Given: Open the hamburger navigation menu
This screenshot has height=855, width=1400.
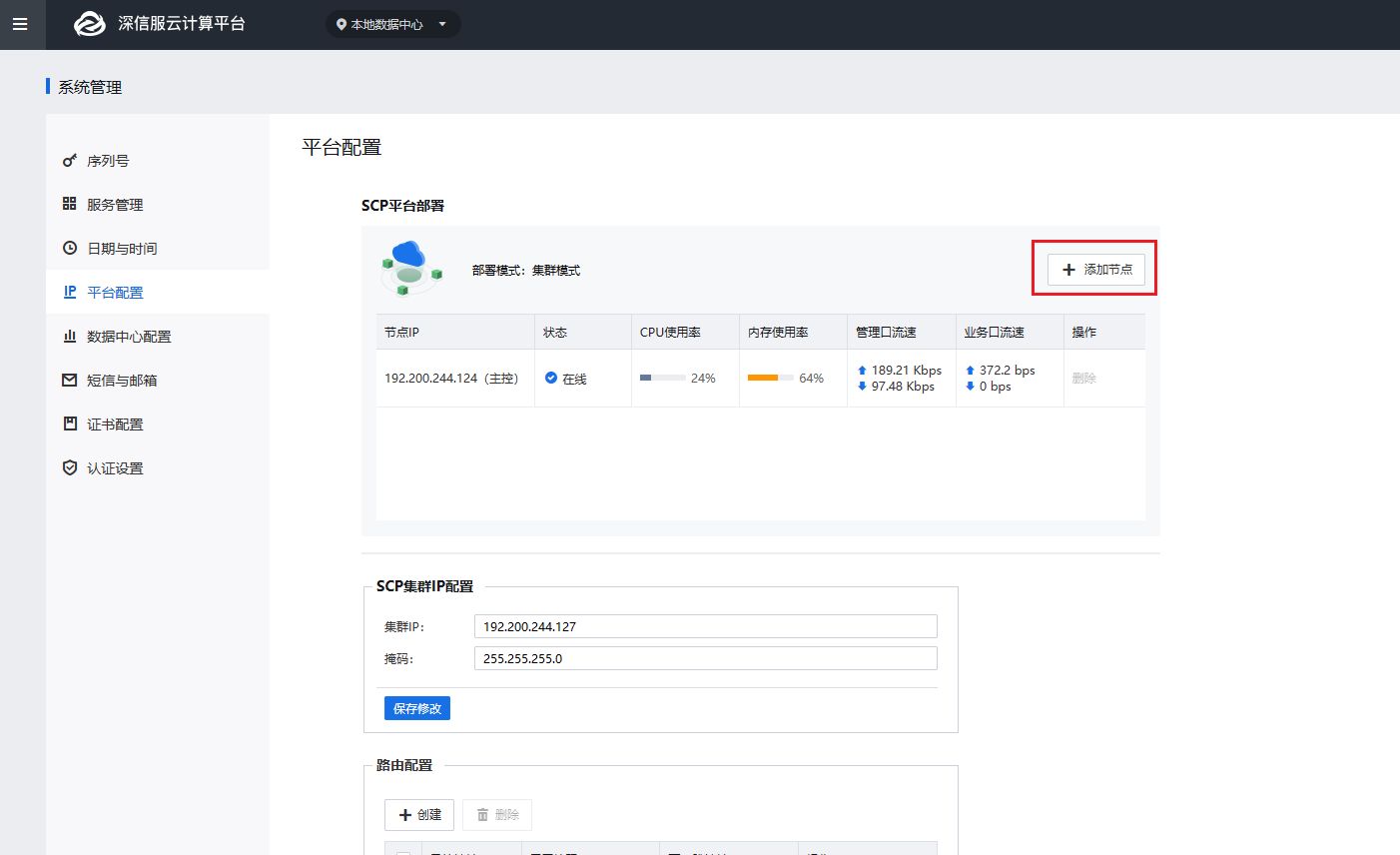Looking at the screenshot, I should tap(20, 24).
